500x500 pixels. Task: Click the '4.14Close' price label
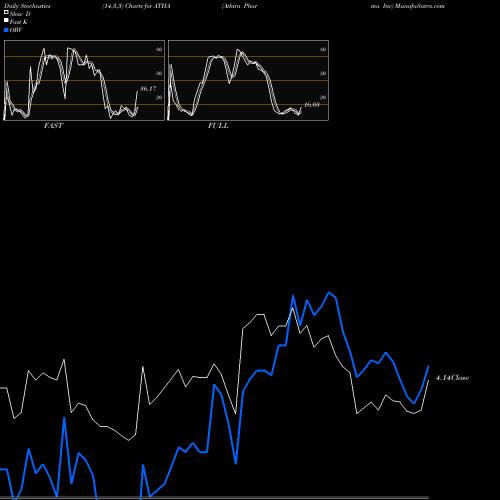(452, 378)
